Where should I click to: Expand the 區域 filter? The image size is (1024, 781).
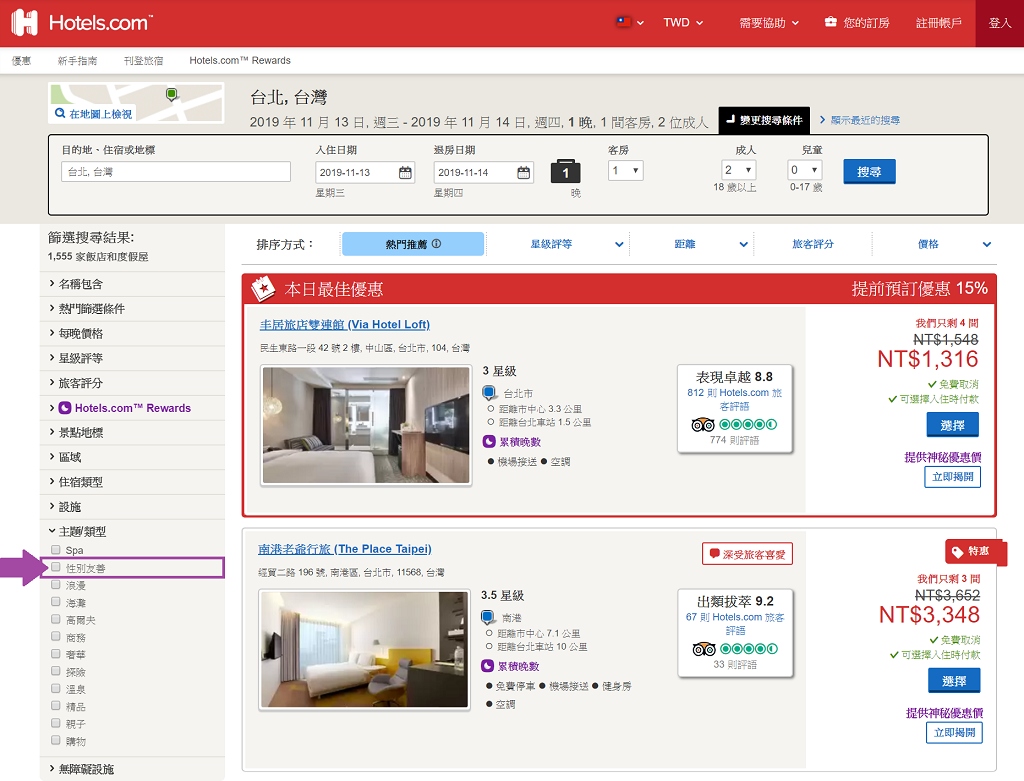[133, 457]
